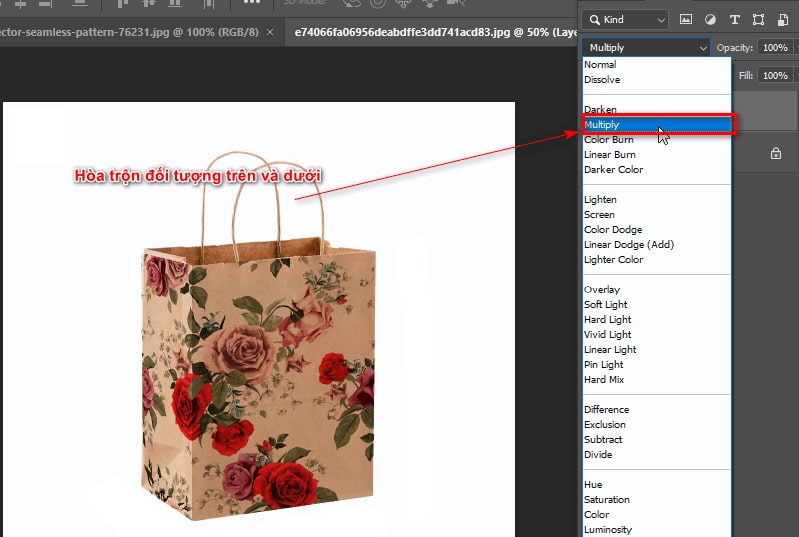
Task: Choose Hard Mix blend mode
Action: click(x=657, y=380)
